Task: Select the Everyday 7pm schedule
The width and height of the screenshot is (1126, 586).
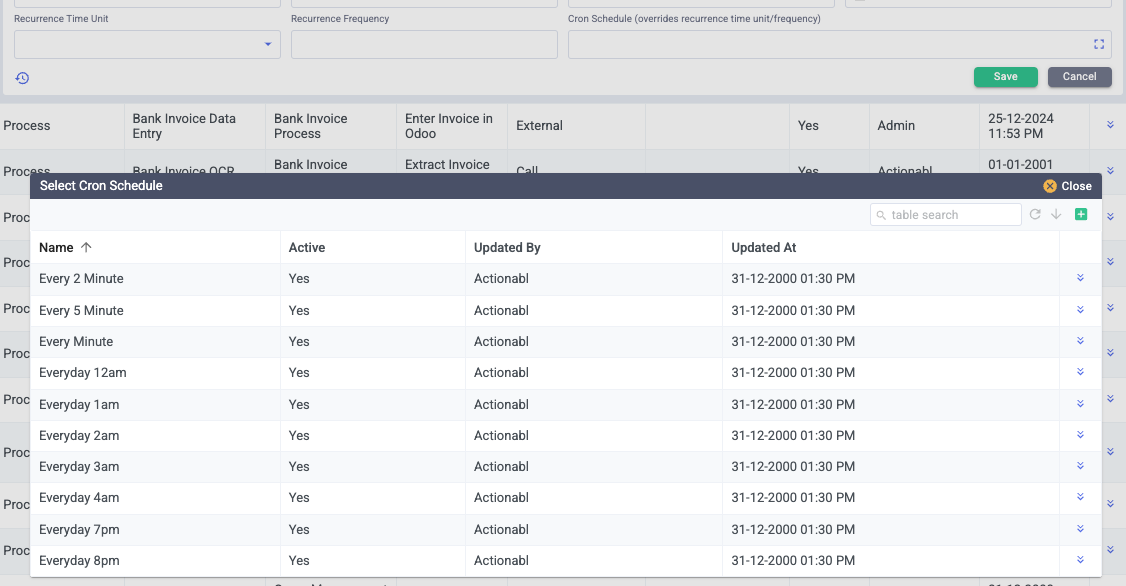Action: point(79,529)
